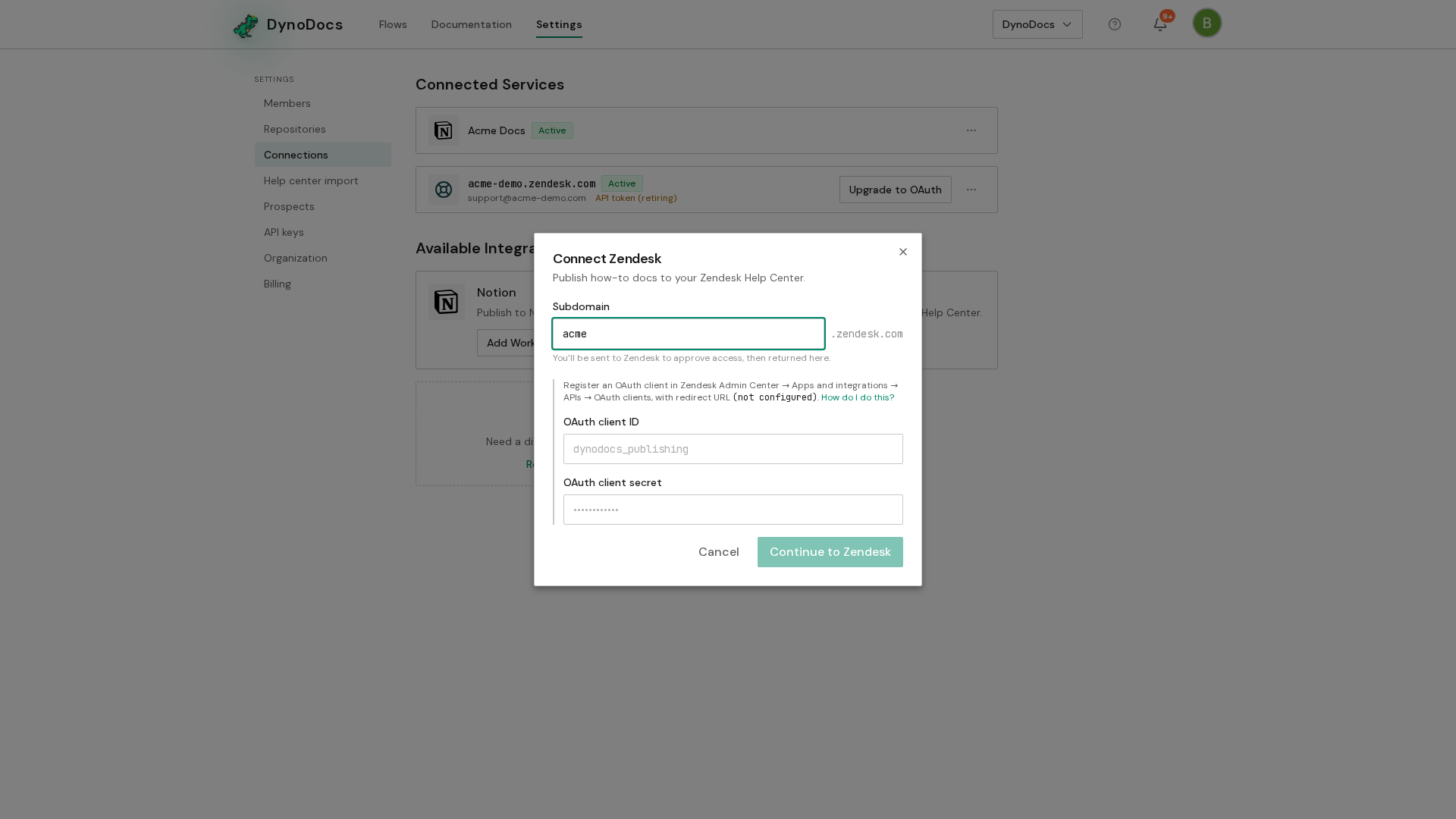1456x819 pixels.
Task: Click the Acme Docs service name
Action: pos(497,130)
